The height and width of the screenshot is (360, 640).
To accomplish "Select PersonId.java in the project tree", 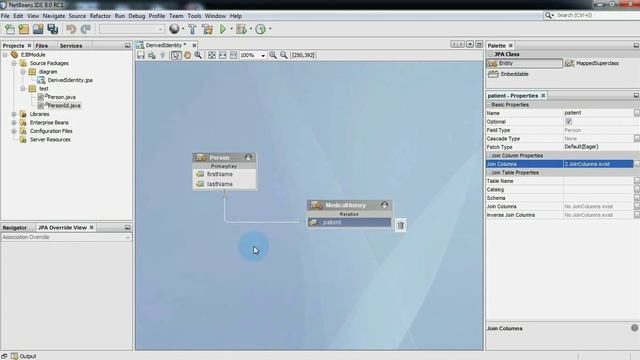I will tap(64, 106).
